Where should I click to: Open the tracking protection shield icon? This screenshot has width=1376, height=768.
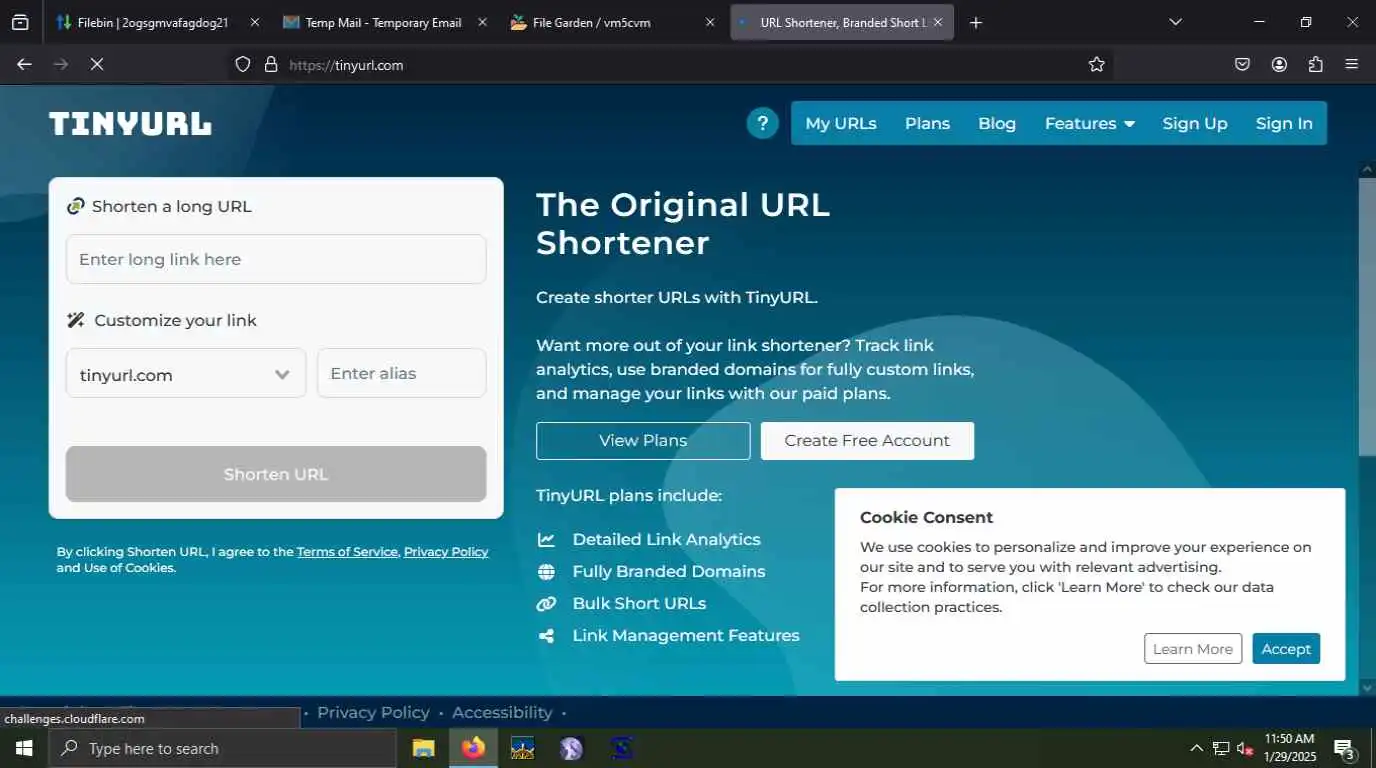pyautogui.click(x=242, y=64)
